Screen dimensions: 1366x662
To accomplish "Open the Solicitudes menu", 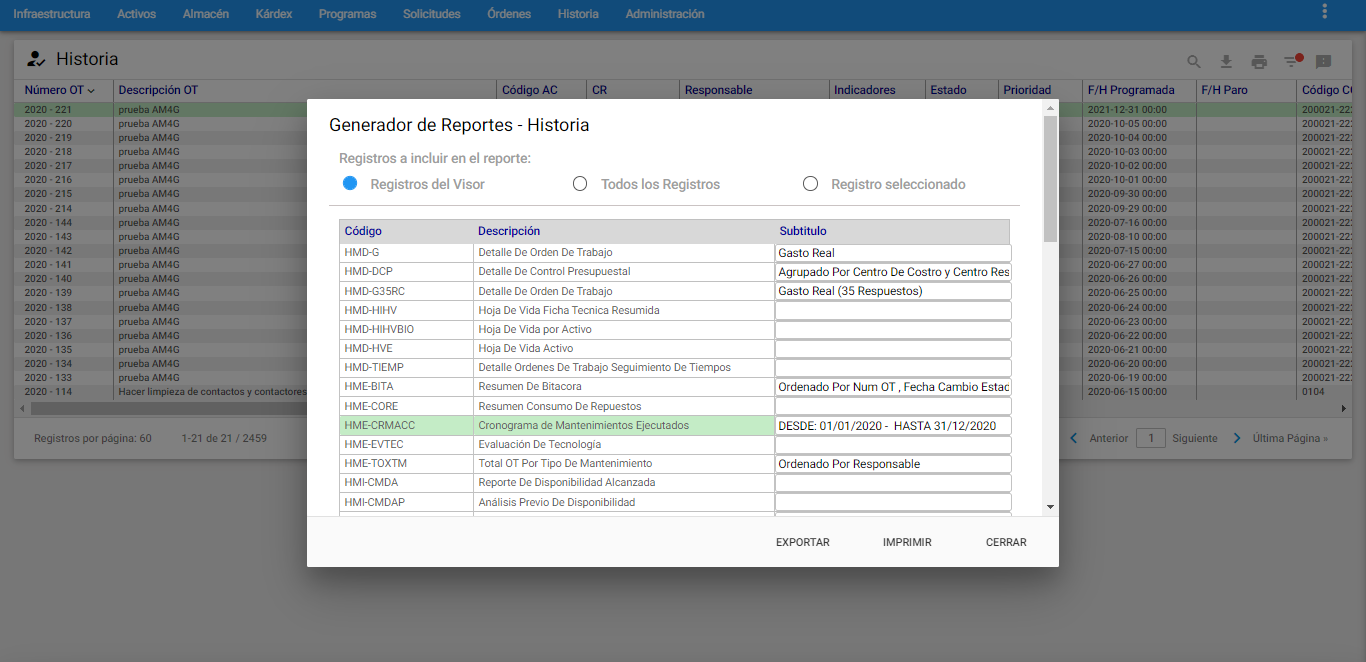I will coord(432,14).
